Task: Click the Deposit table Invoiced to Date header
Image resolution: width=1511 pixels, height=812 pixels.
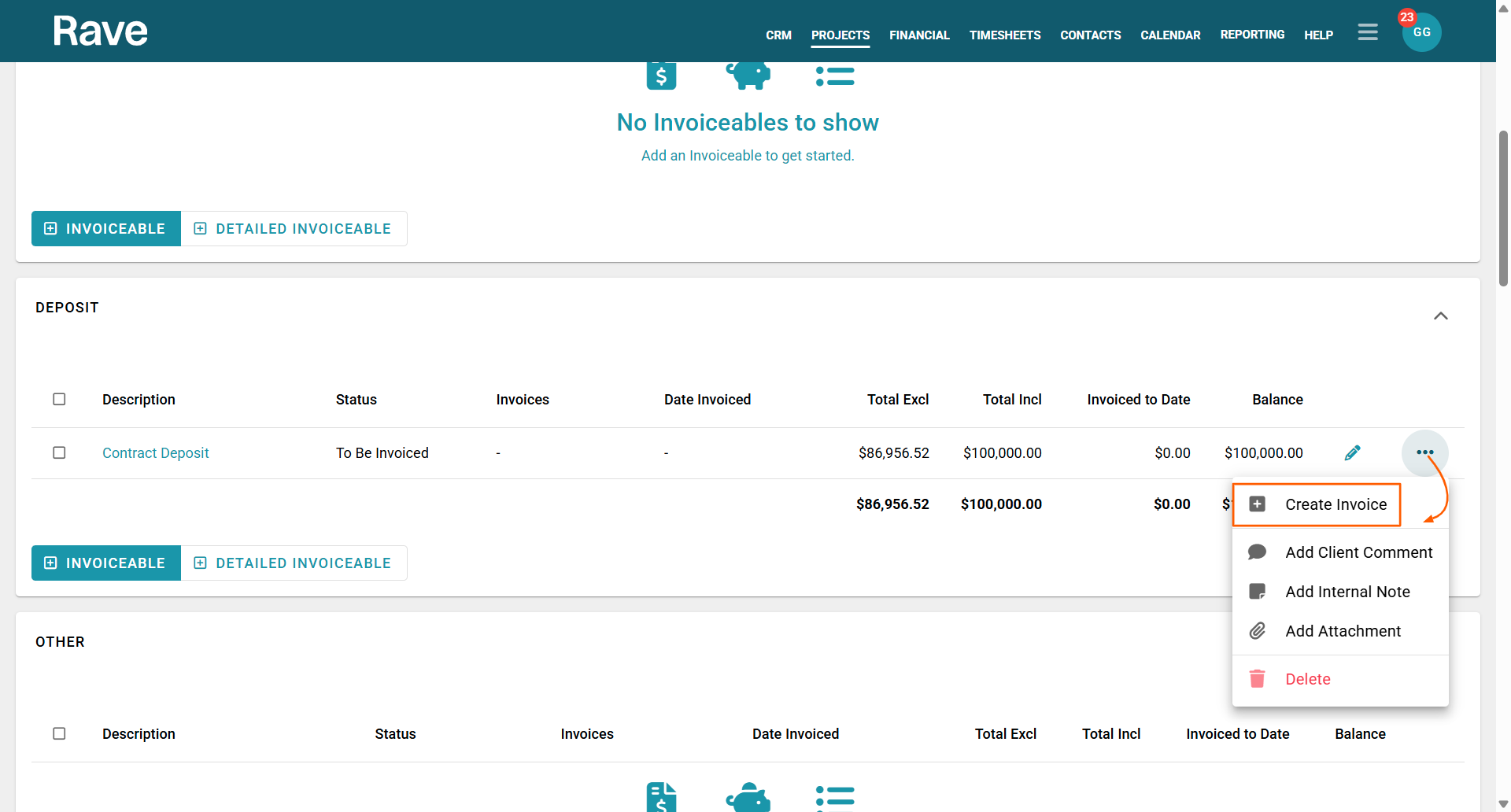Action: click(x=1139, y=399)
